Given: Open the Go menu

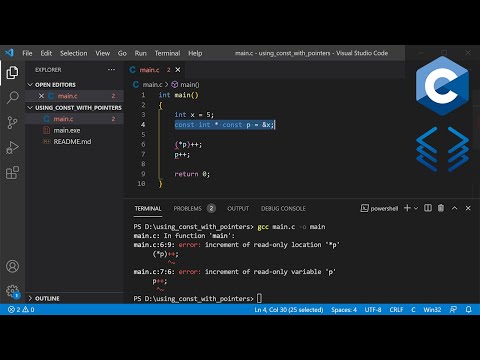Looking at the screenshot, I should click(122, 53).
